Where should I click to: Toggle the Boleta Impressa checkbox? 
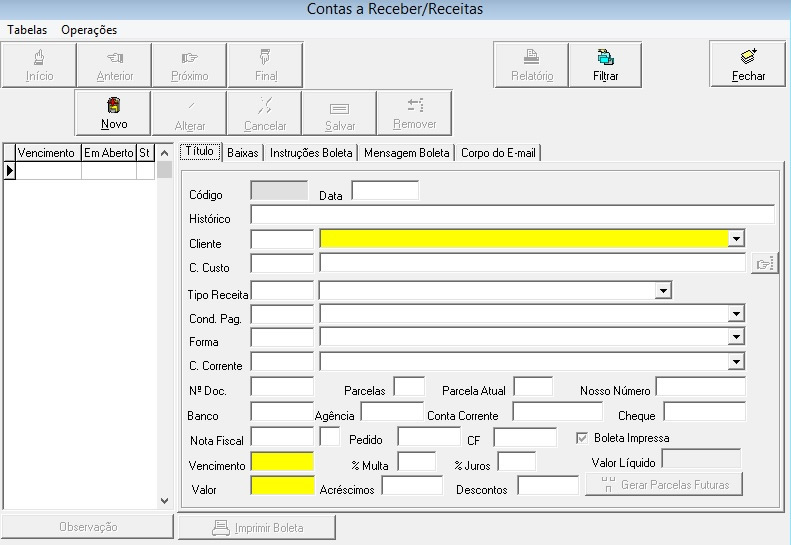click(582, 438)
